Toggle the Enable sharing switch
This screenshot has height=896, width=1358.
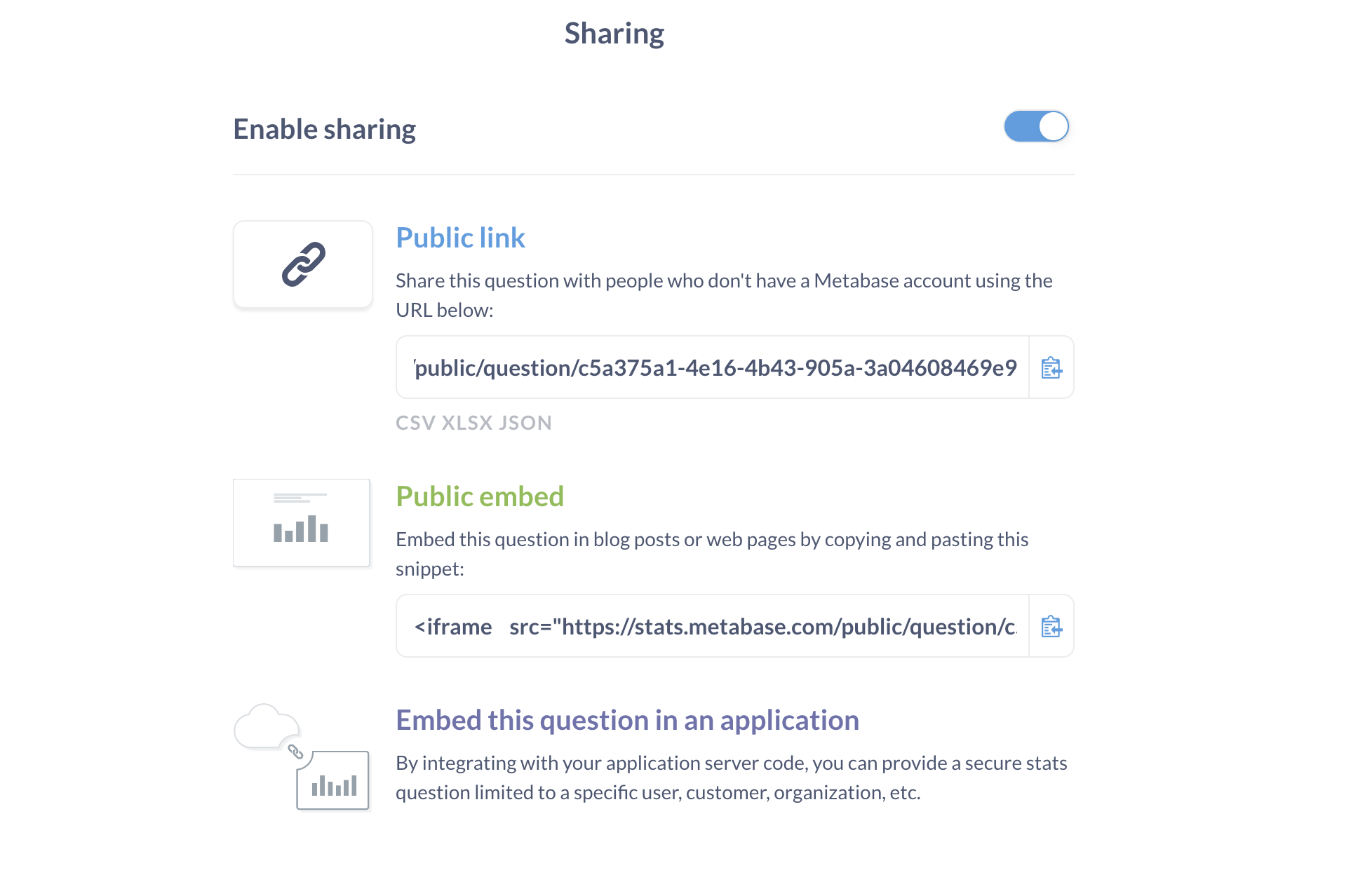1036,127
